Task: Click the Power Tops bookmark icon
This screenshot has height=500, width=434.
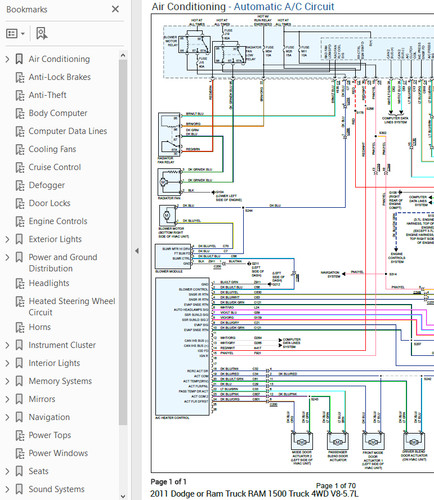Action: pyautogui.click(x=20, y=435)
